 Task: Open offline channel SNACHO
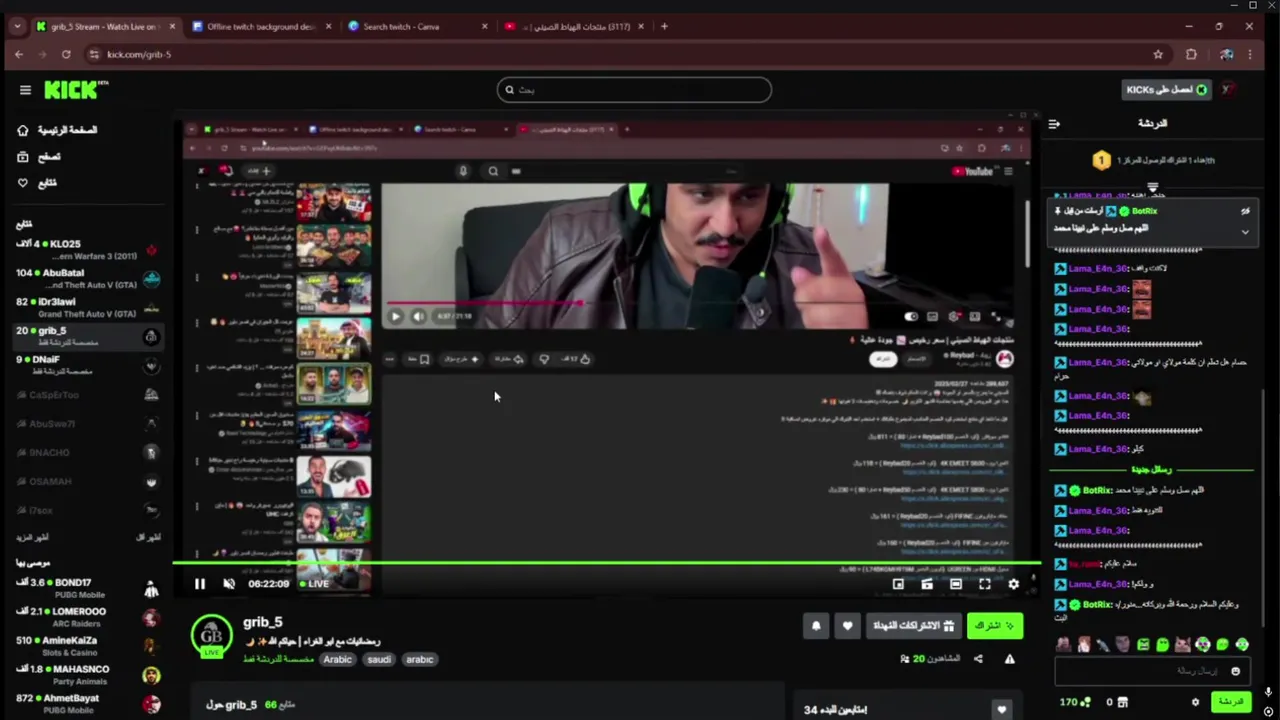(87, 453)
